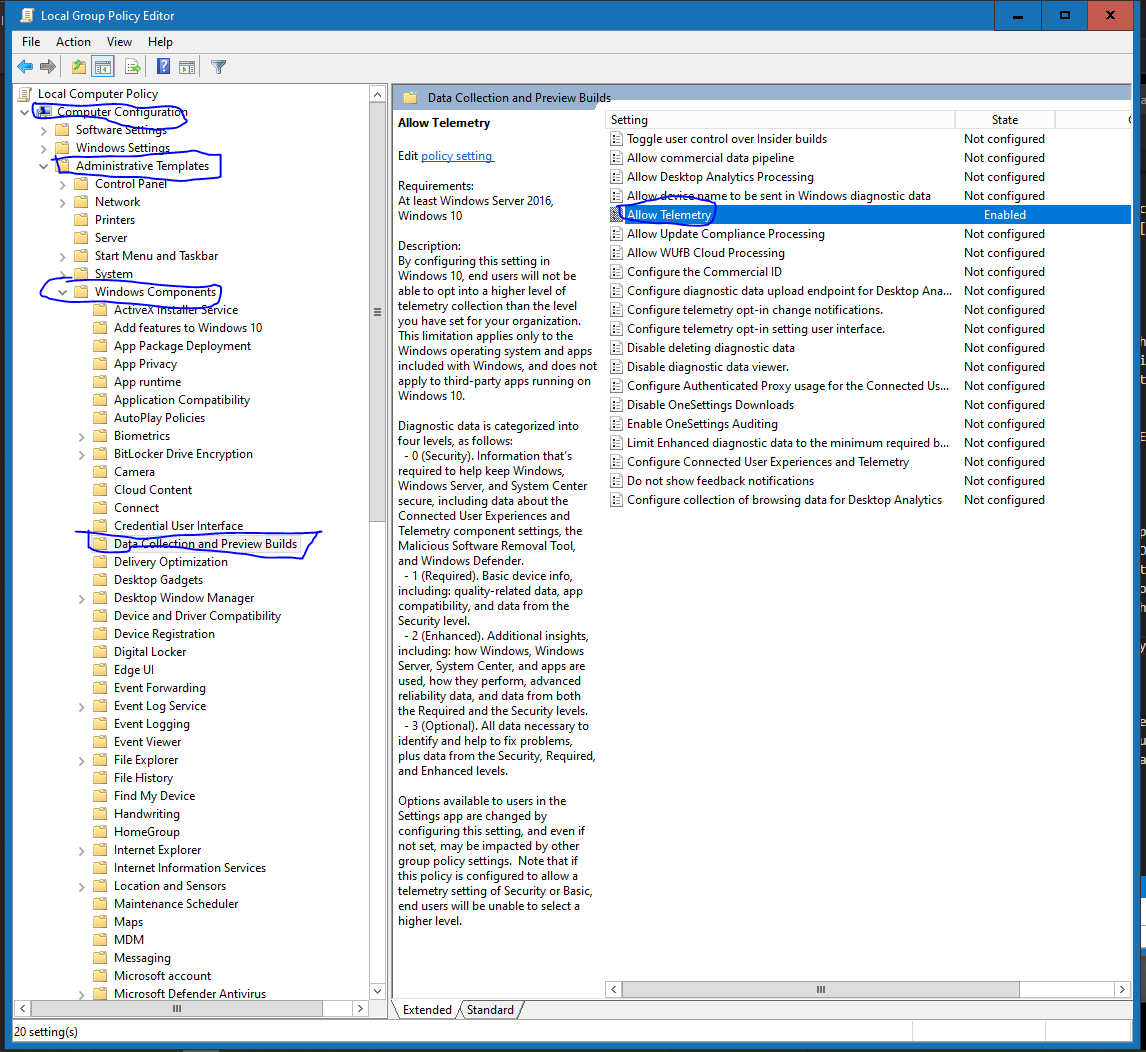Click the Up one level folder icon

79,67
